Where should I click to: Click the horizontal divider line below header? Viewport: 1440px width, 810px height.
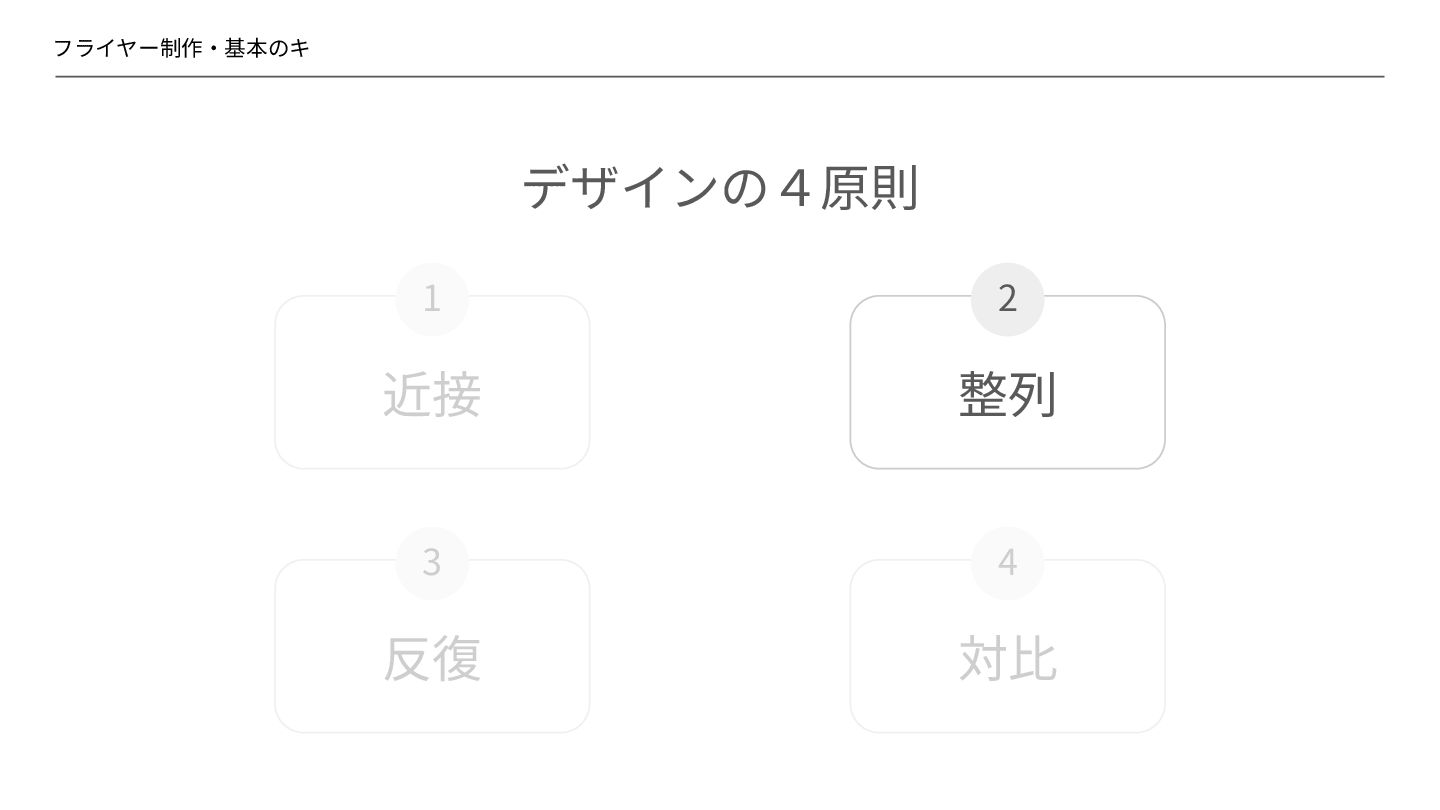point(720,76)
